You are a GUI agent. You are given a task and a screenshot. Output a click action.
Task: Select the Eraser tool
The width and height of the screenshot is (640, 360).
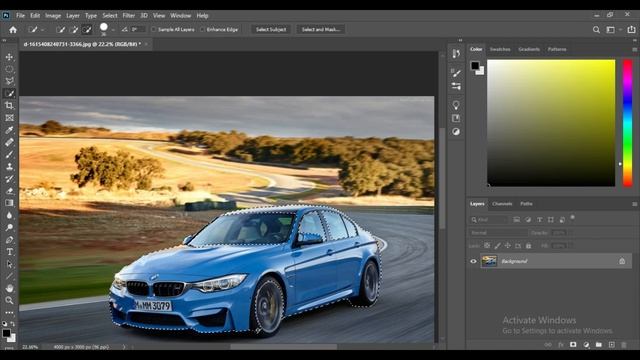pos(9,191)
